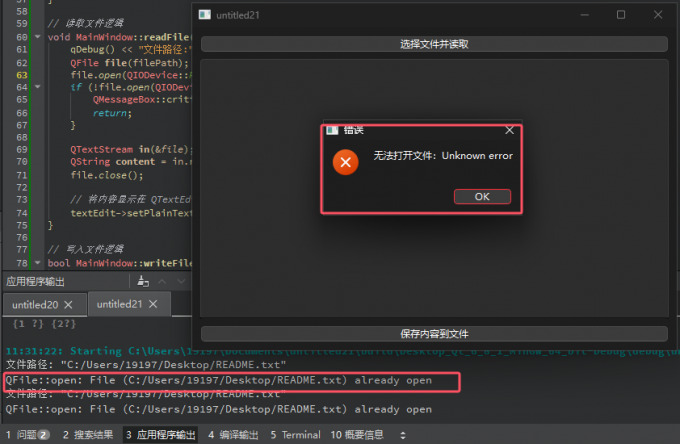
Task: Open the Terminal pane
Action: [x=294, y=435]
